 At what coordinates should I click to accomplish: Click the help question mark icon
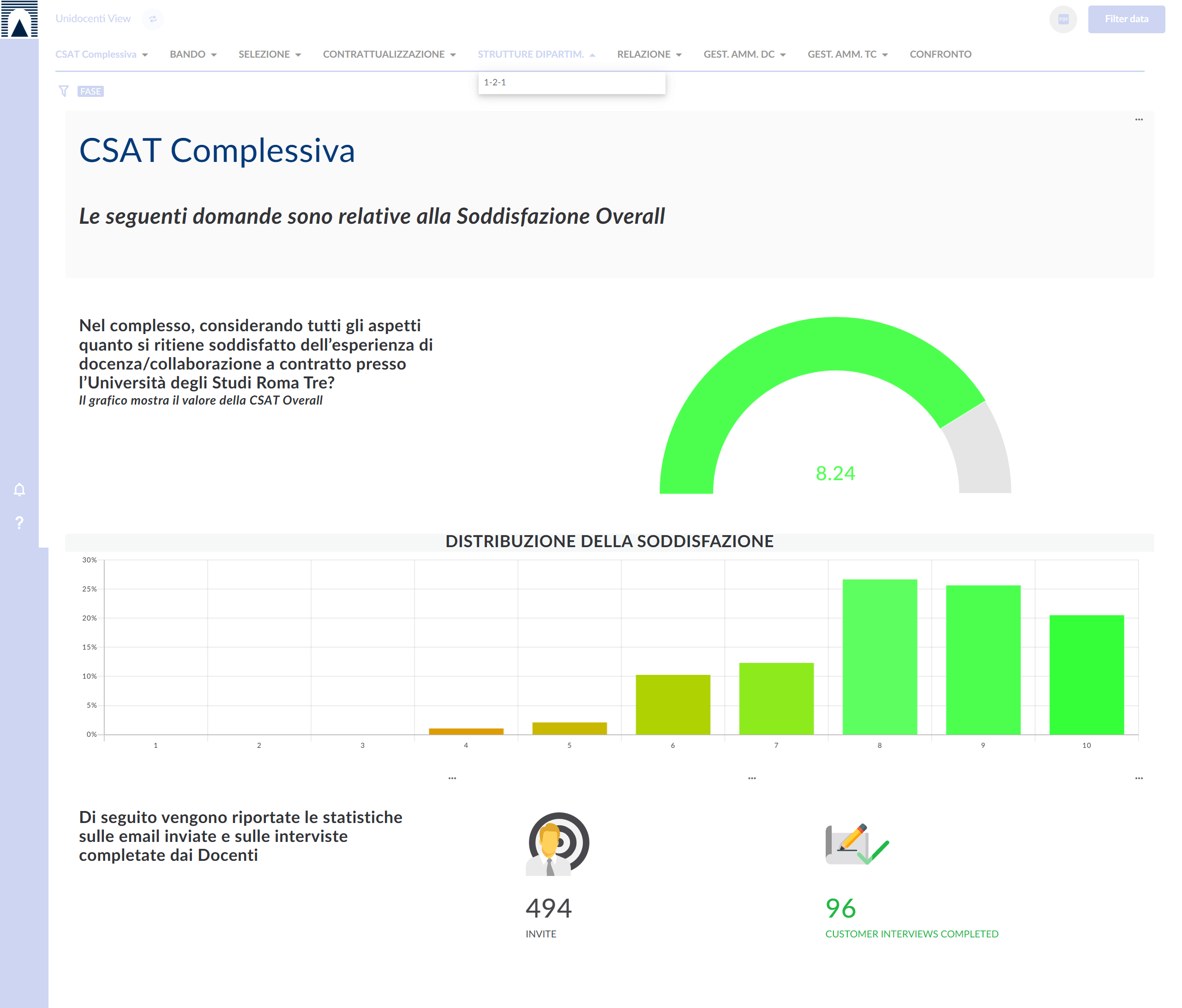(x=19, y=523)
